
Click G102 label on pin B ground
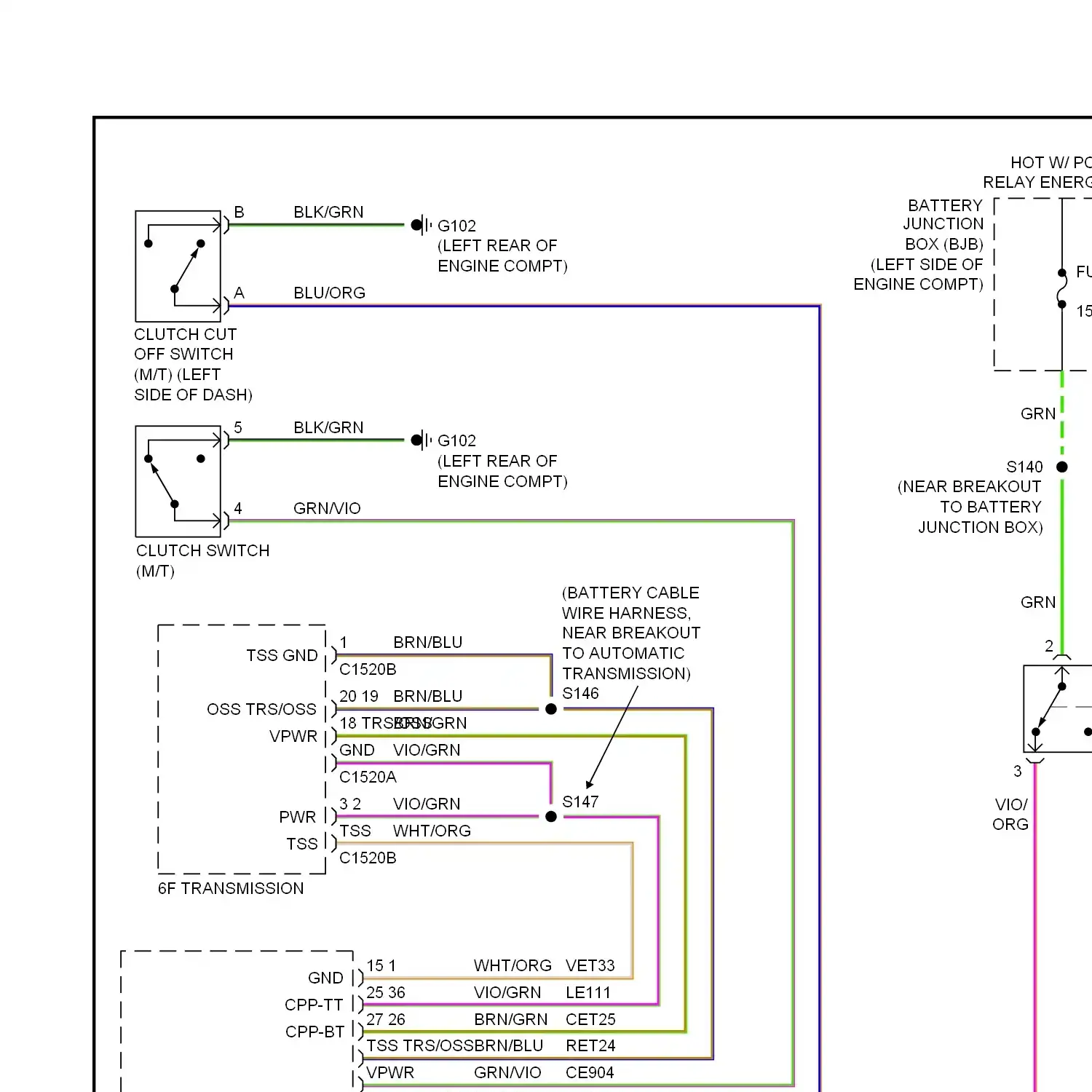(456, 226)
